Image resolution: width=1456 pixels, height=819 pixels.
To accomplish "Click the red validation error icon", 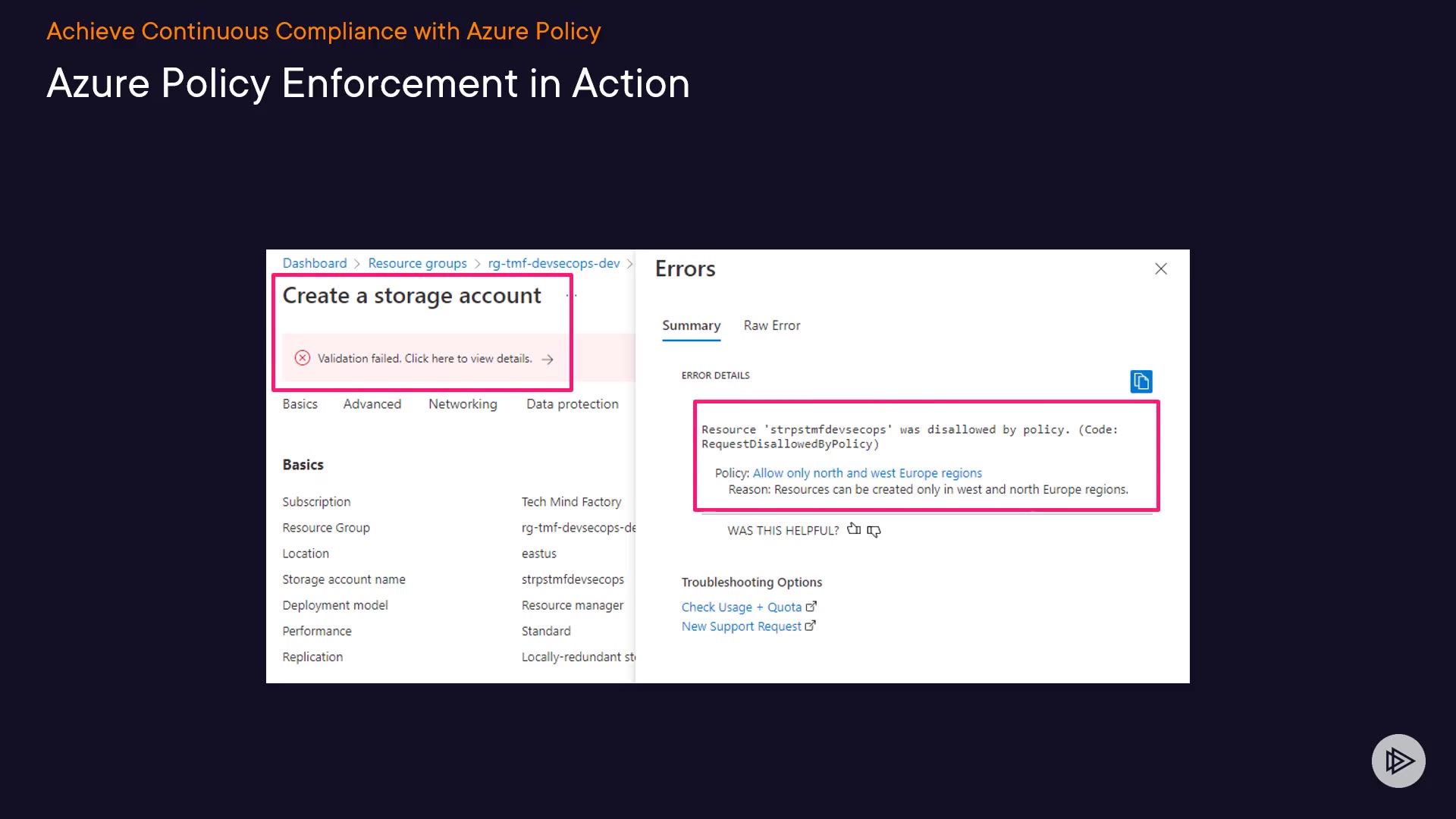I will point(302,358).
